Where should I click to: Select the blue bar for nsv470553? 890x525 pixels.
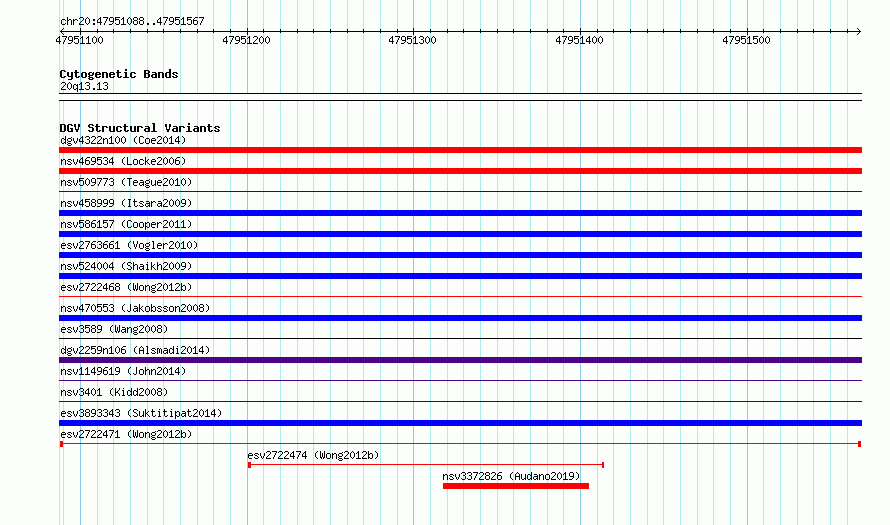tap(460, 318)
